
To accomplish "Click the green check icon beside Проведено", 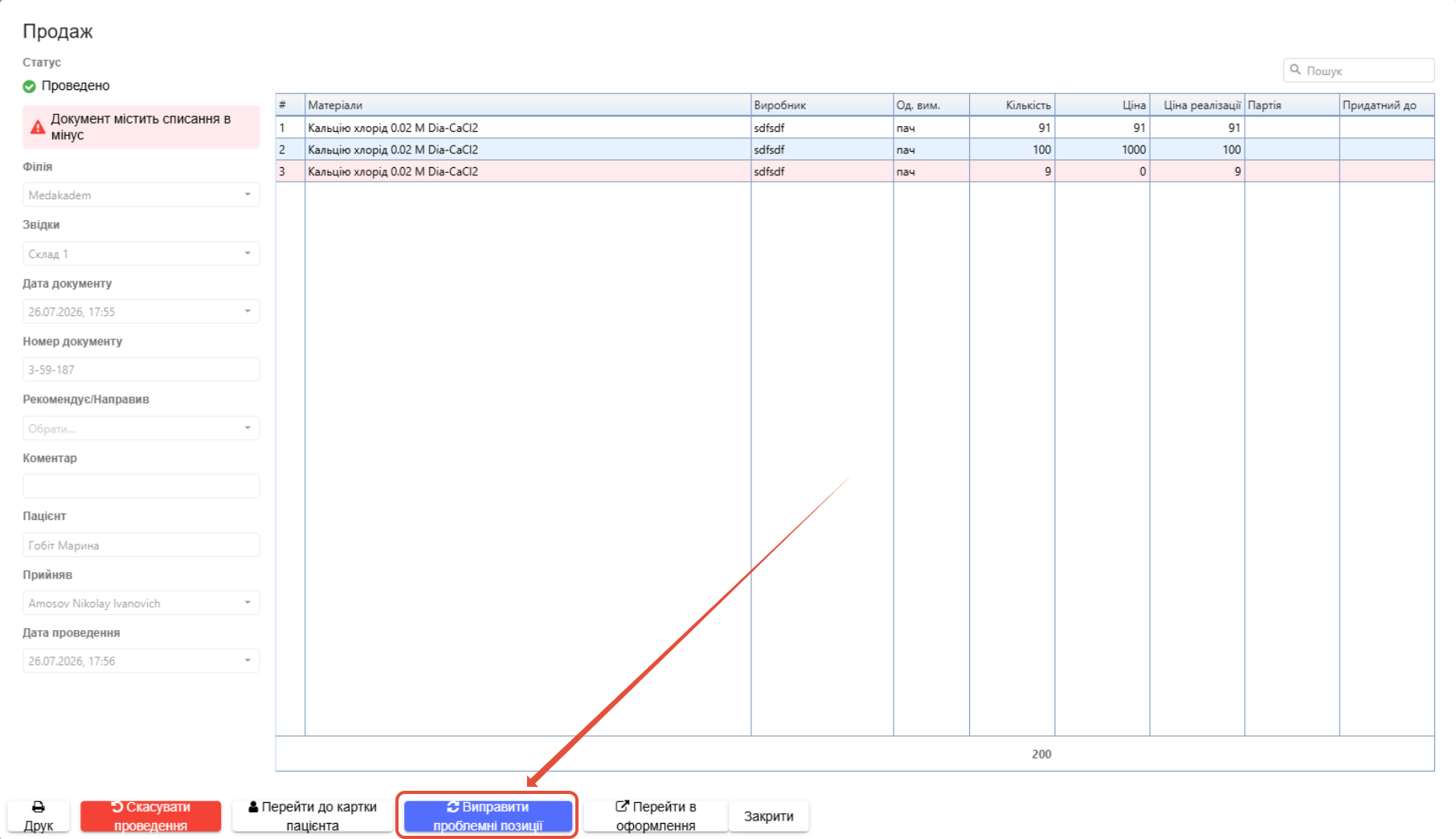I will click(x=29, y=86).
